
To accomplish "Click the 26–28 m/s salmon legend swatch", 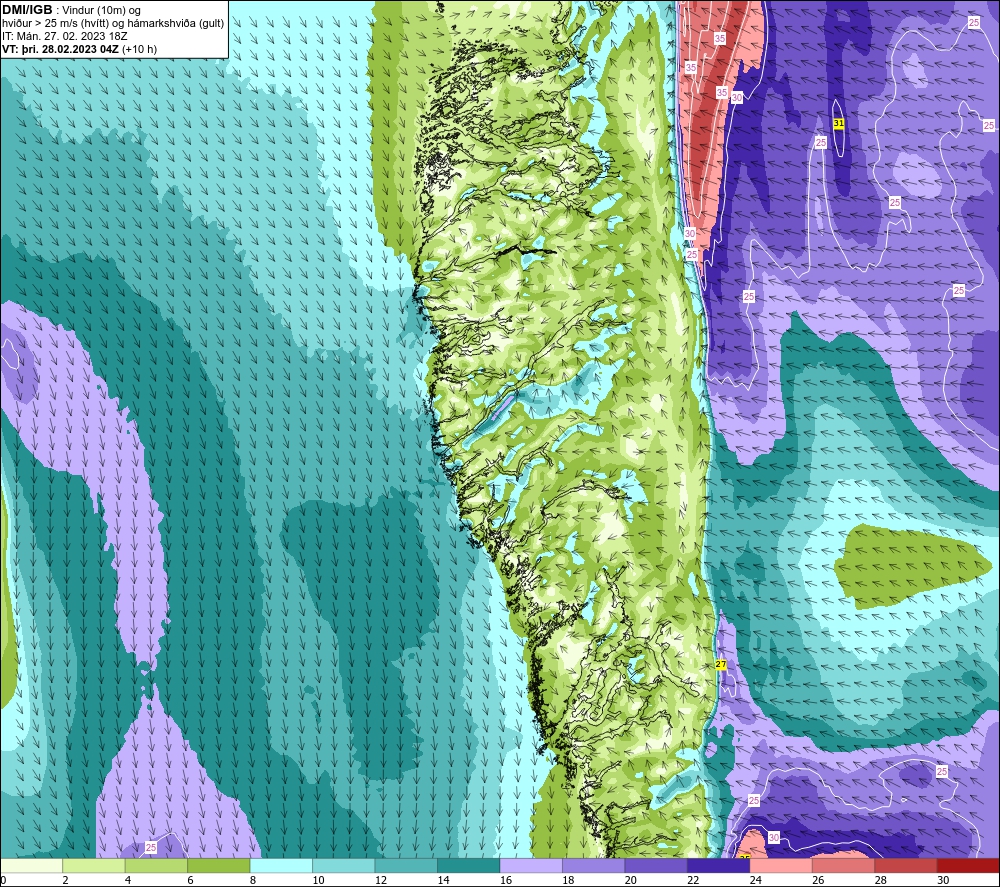I will point(844,866).
